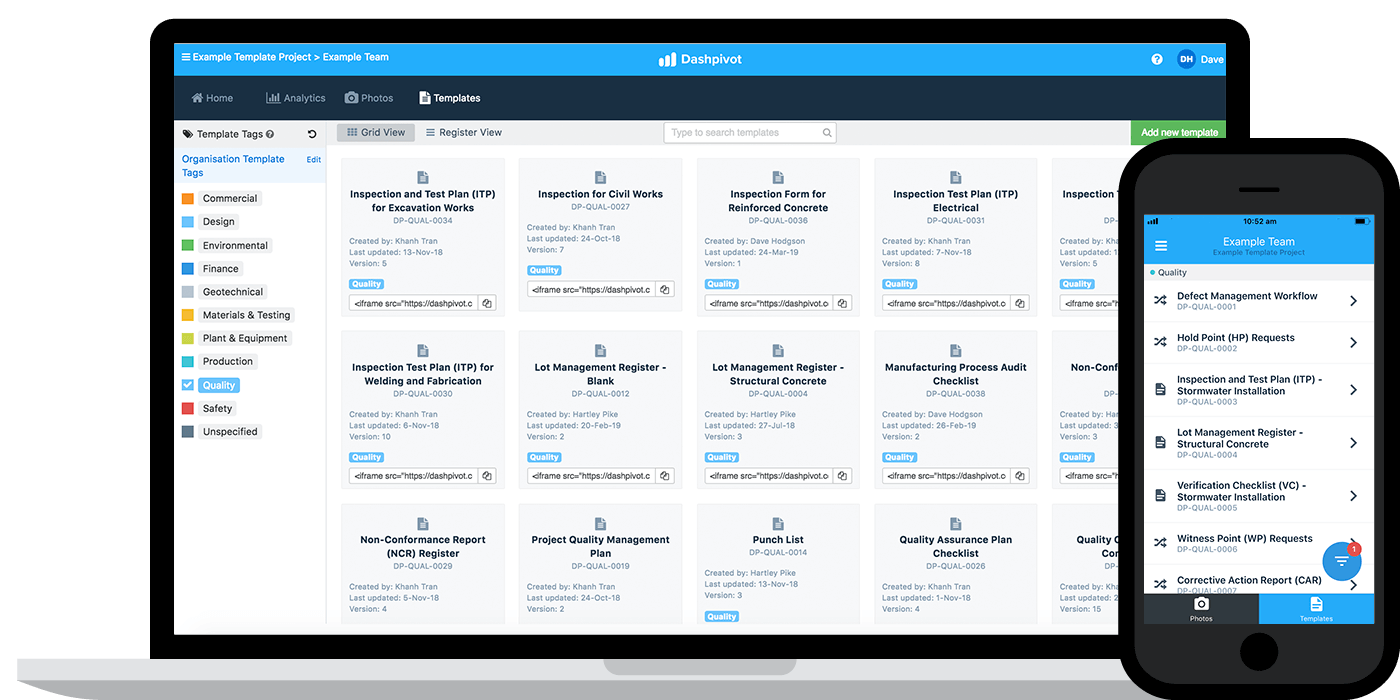Screen dimensions: 1400x700
Task: Uncheck the Quality tag filter
Action: [x=188, y=385]
